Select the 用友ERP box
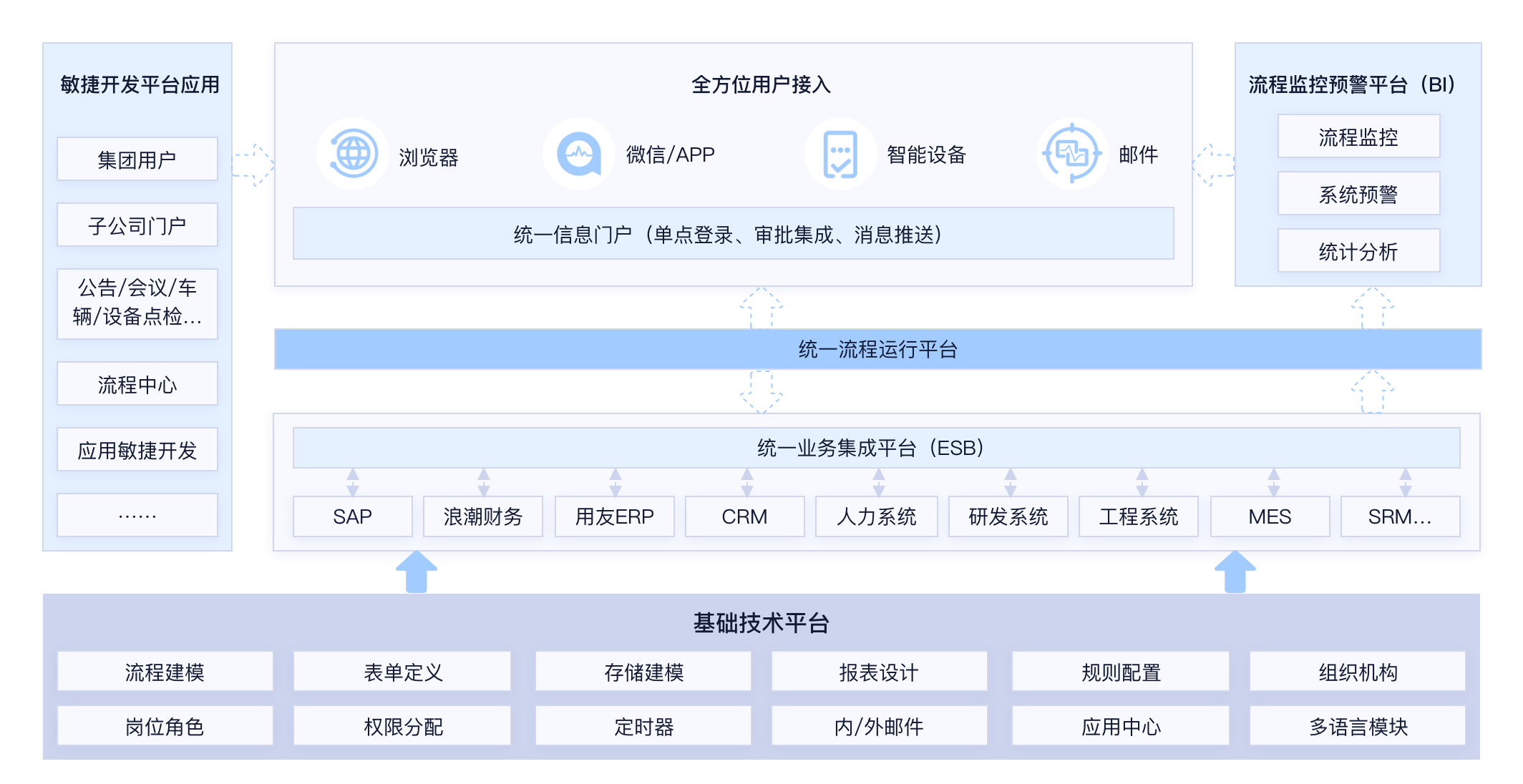 [615, 516]
